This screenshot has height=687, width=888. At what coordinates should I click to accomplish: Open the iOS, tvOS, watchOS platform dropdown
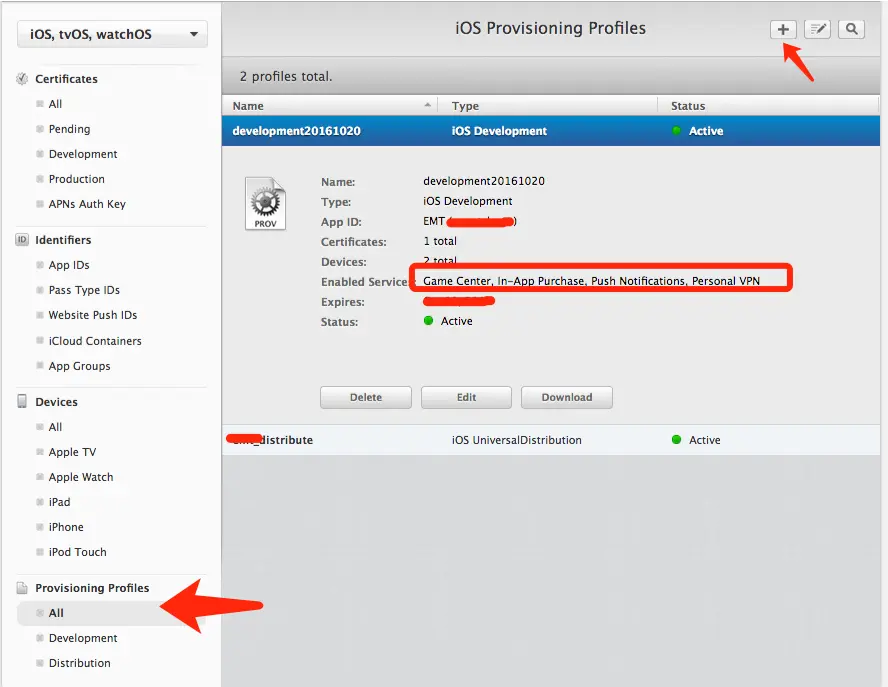[x=112, y=34]
